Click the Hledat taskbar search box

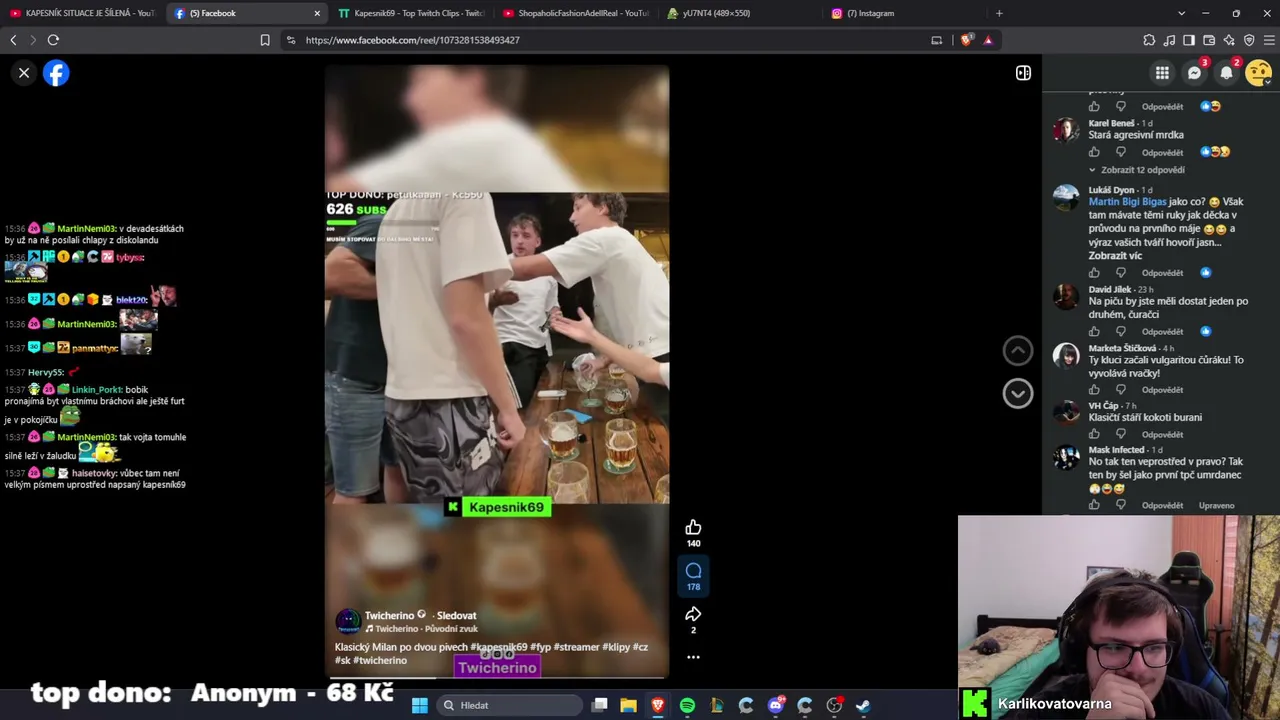coord(509,705)
